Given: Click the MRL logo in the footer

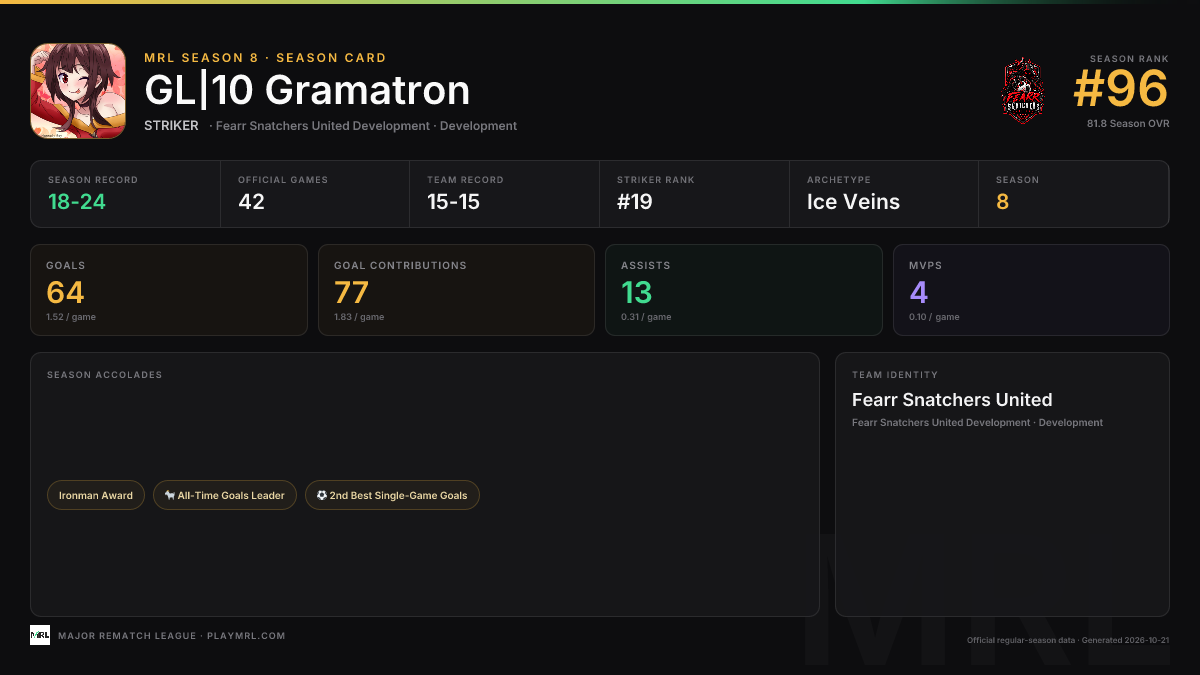Looking at the screenshot, I should pyautogui.click(x=40, y=635).
